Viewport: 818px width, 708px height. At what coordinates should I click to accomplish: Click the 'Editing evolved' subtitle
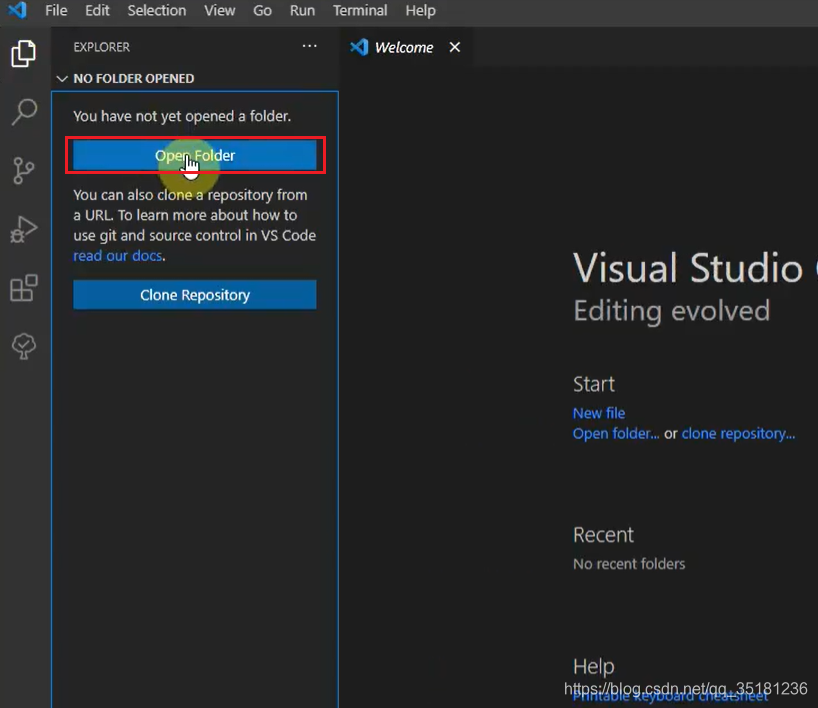pyautogui.click(x=671, y=311)
